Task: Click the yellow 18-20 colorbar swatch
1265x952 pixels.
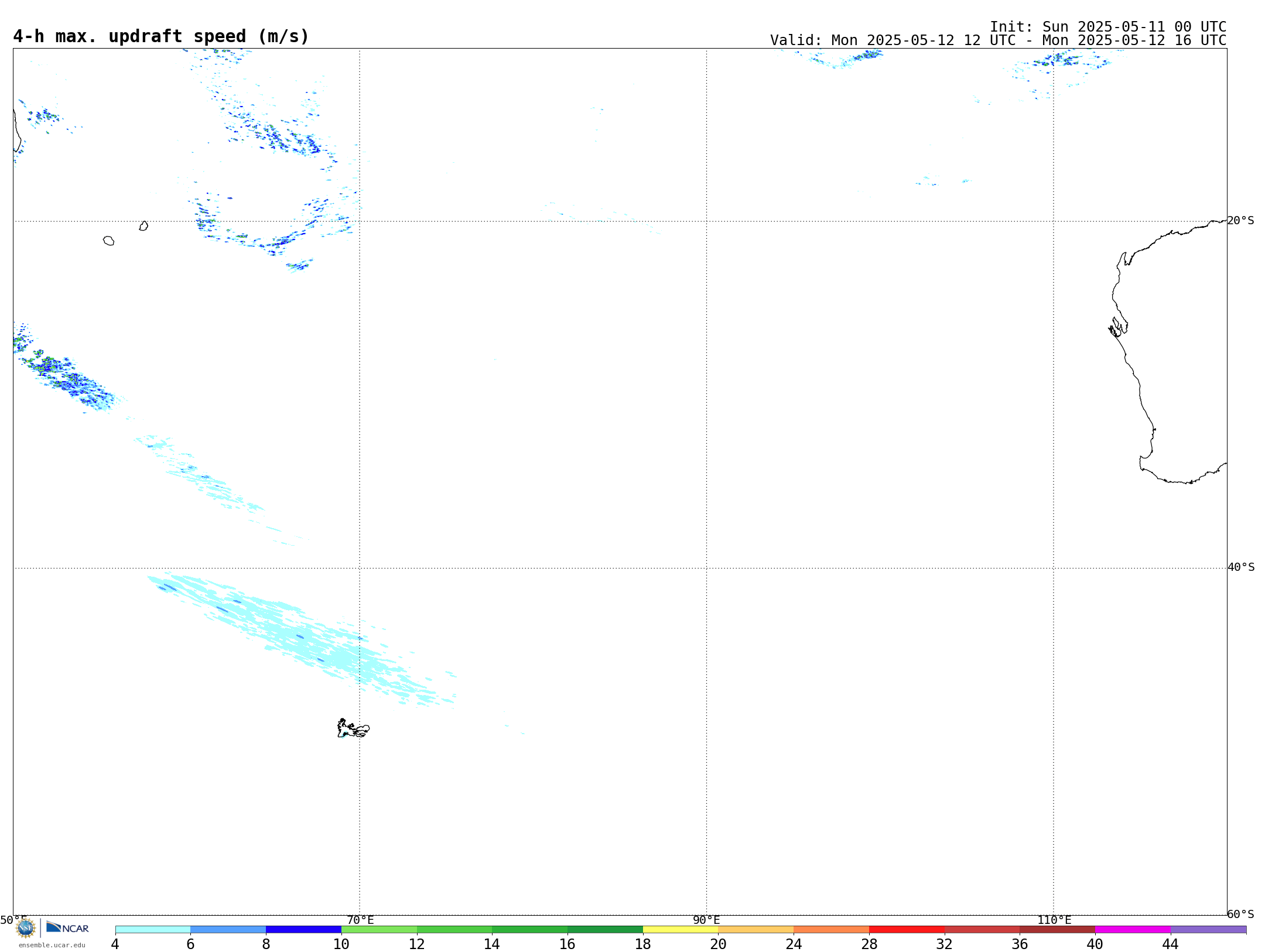Action: coord(681,930)
